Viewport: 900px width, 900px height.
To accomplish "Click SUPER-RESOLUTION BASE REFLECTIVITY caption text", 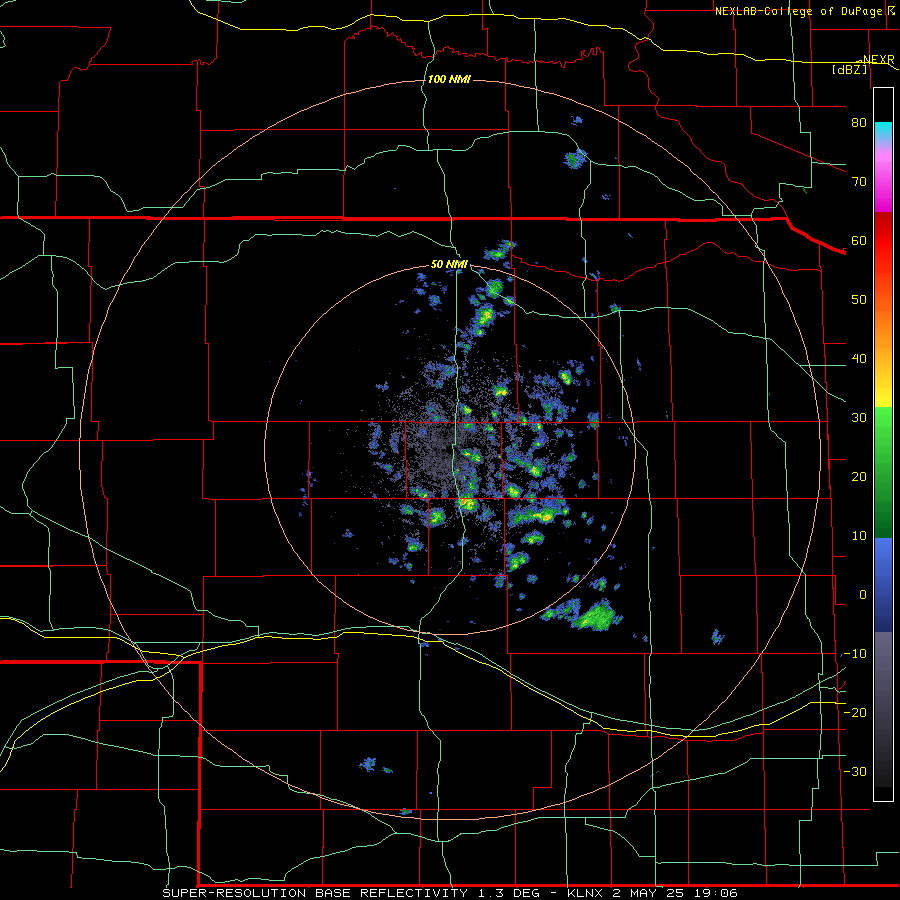I will tap(315, 893).
